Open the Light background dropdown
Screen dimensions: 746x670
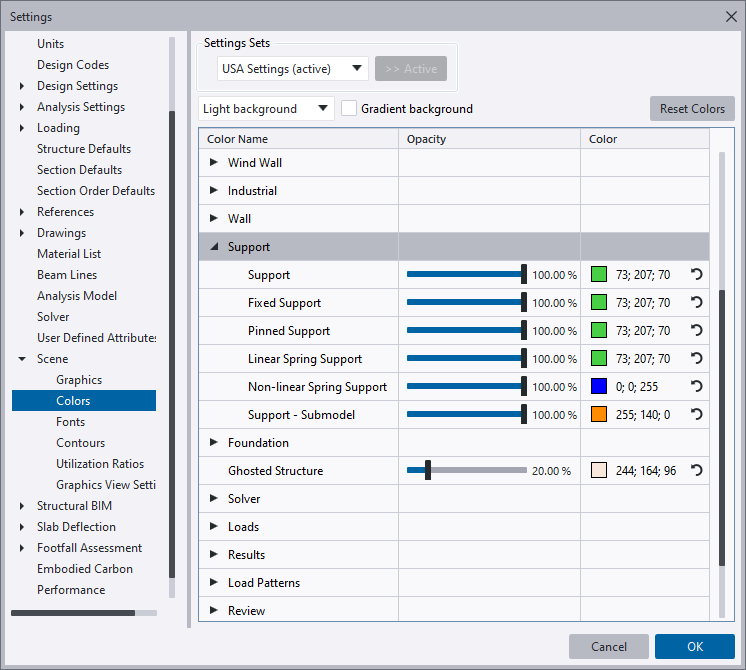point(266,108)
